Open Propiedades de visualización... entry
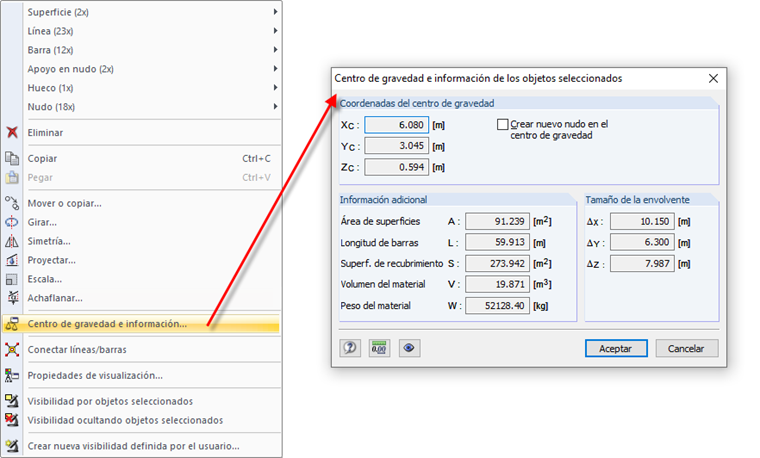The width and height of the screenshot is (760, 458). [x=142, y=375]
